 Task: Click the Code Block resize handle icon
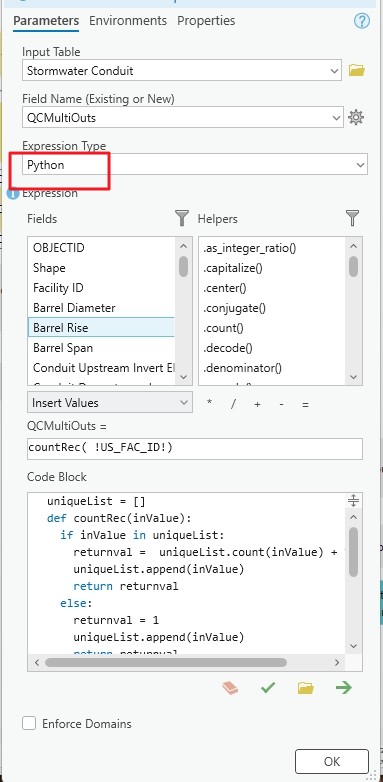pos(353,501)
